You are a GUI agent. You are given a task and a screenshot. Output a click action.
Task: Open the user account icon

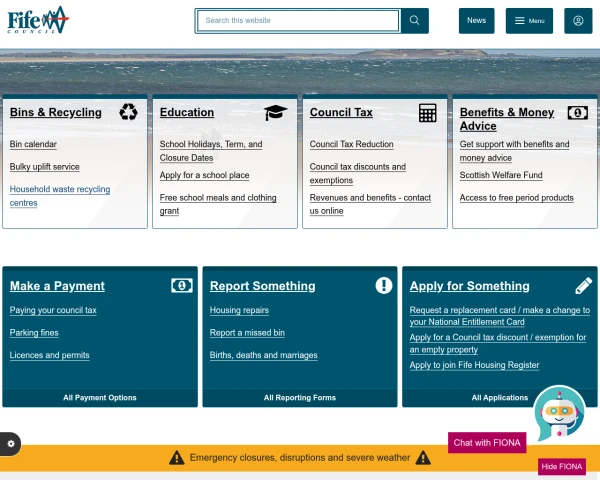tap(578, 21)
